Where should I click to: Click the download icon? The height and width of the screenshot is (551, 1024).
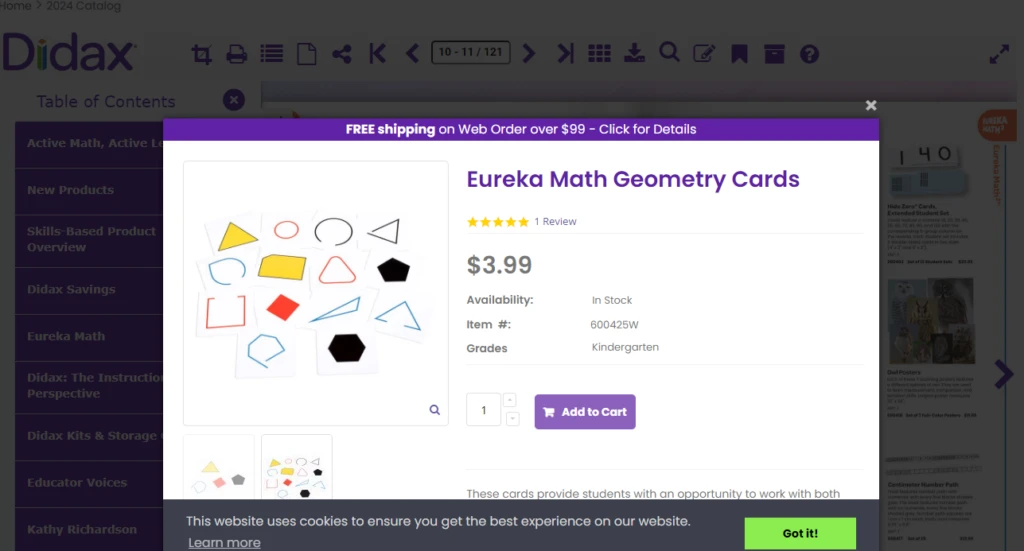click(634, 53)
